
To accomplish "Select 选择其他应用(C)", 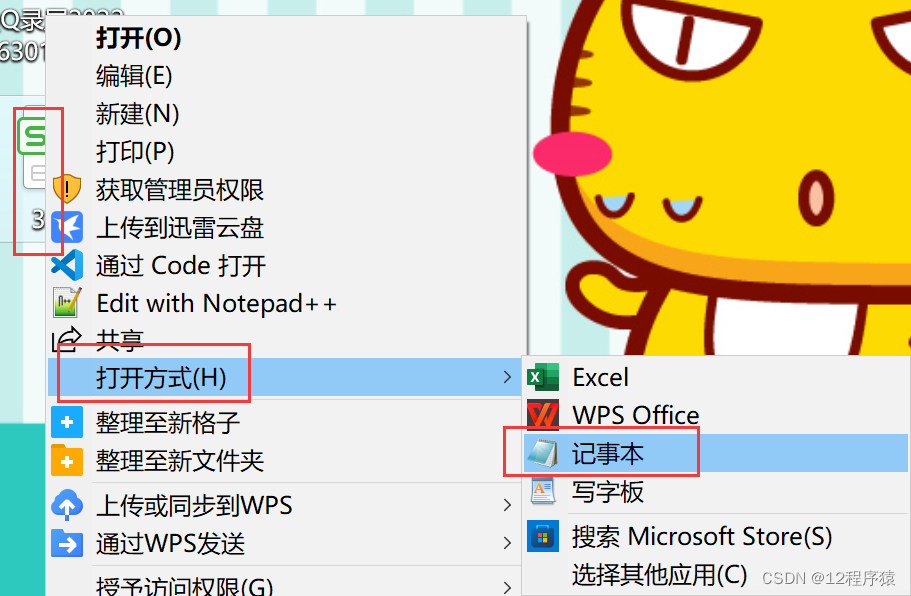I will pos(716,574).
